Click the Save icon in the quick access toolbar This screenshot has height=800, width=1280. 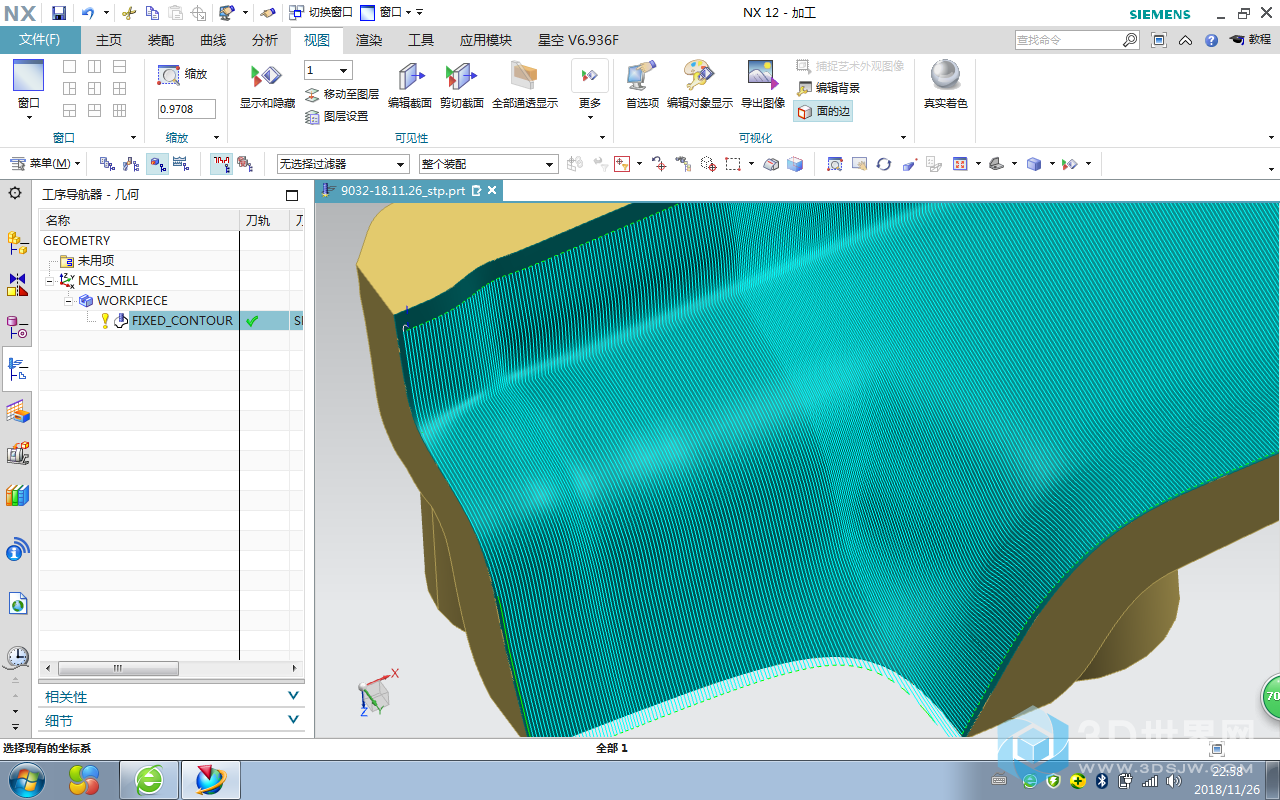click(59, 13)
